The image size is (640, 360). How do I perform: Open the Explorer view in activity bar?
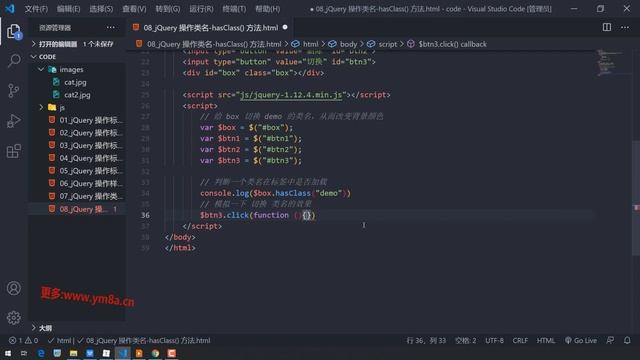(x=14, y=31)
